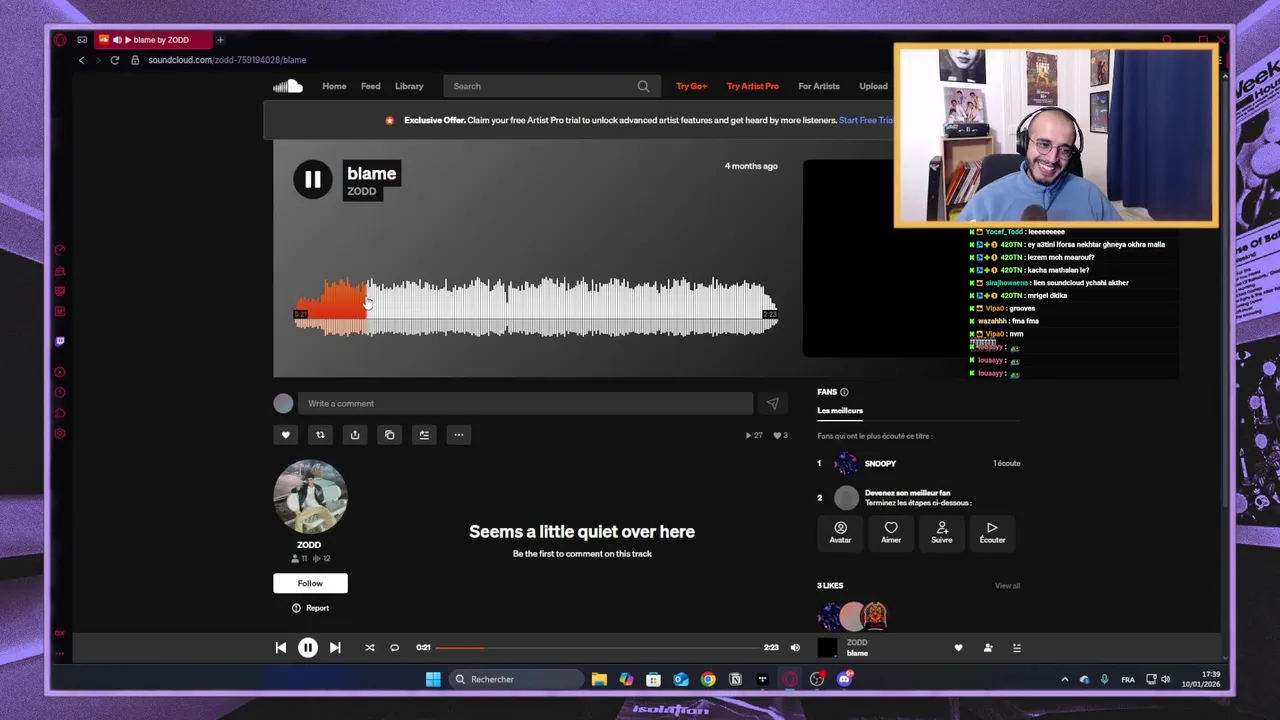Pause the track with the large hero pause button

click(312, 179)
